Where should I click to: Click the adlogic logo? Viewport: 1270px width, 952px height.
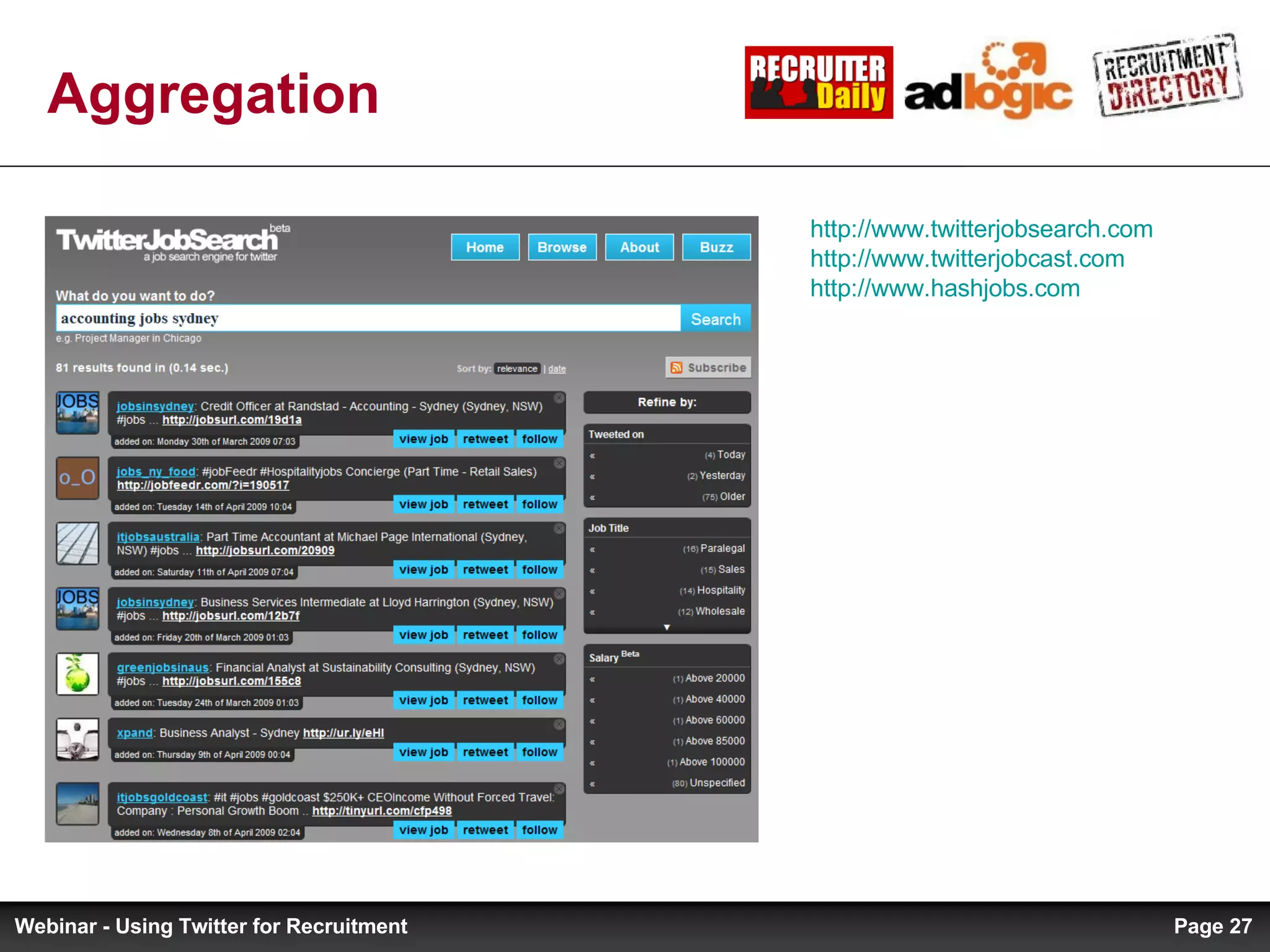pyautogui.click(x=988, y=81)
